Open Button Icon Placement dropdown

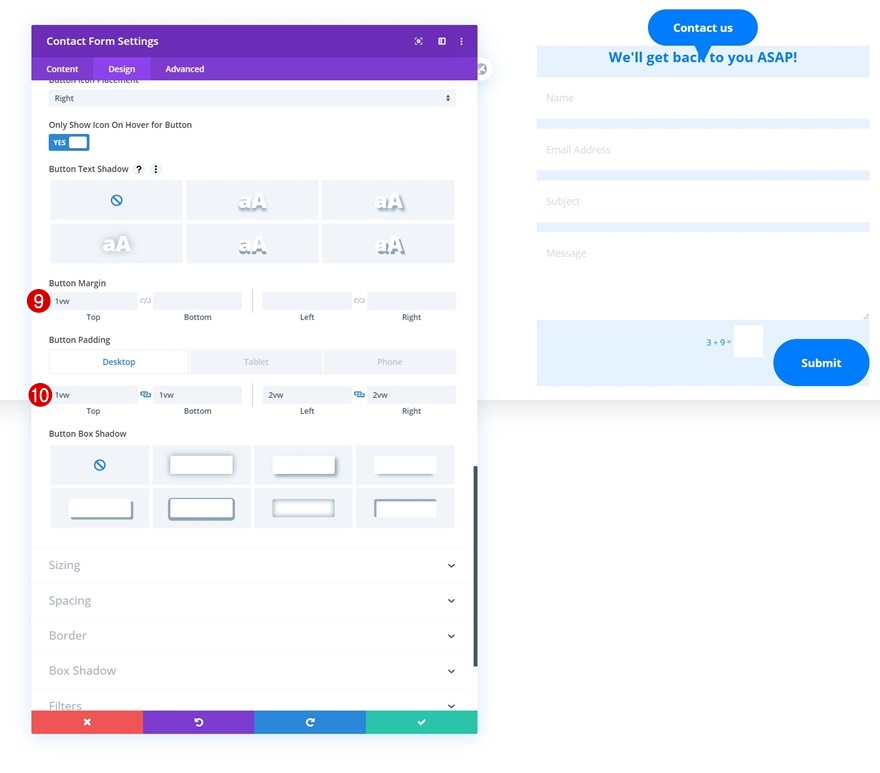pos(252,98)
